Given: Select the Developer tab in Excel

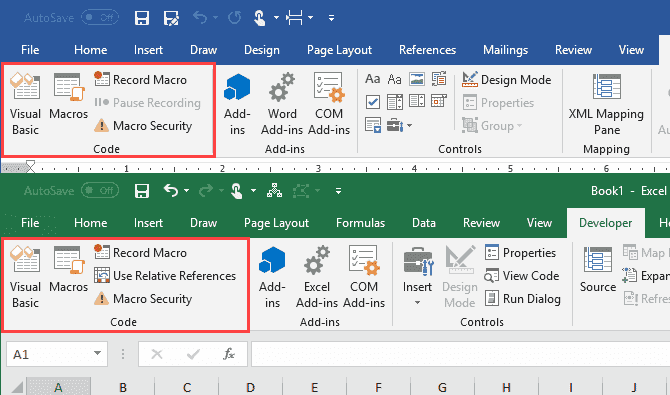Looking at the screenshot, I should click(605, 223).
